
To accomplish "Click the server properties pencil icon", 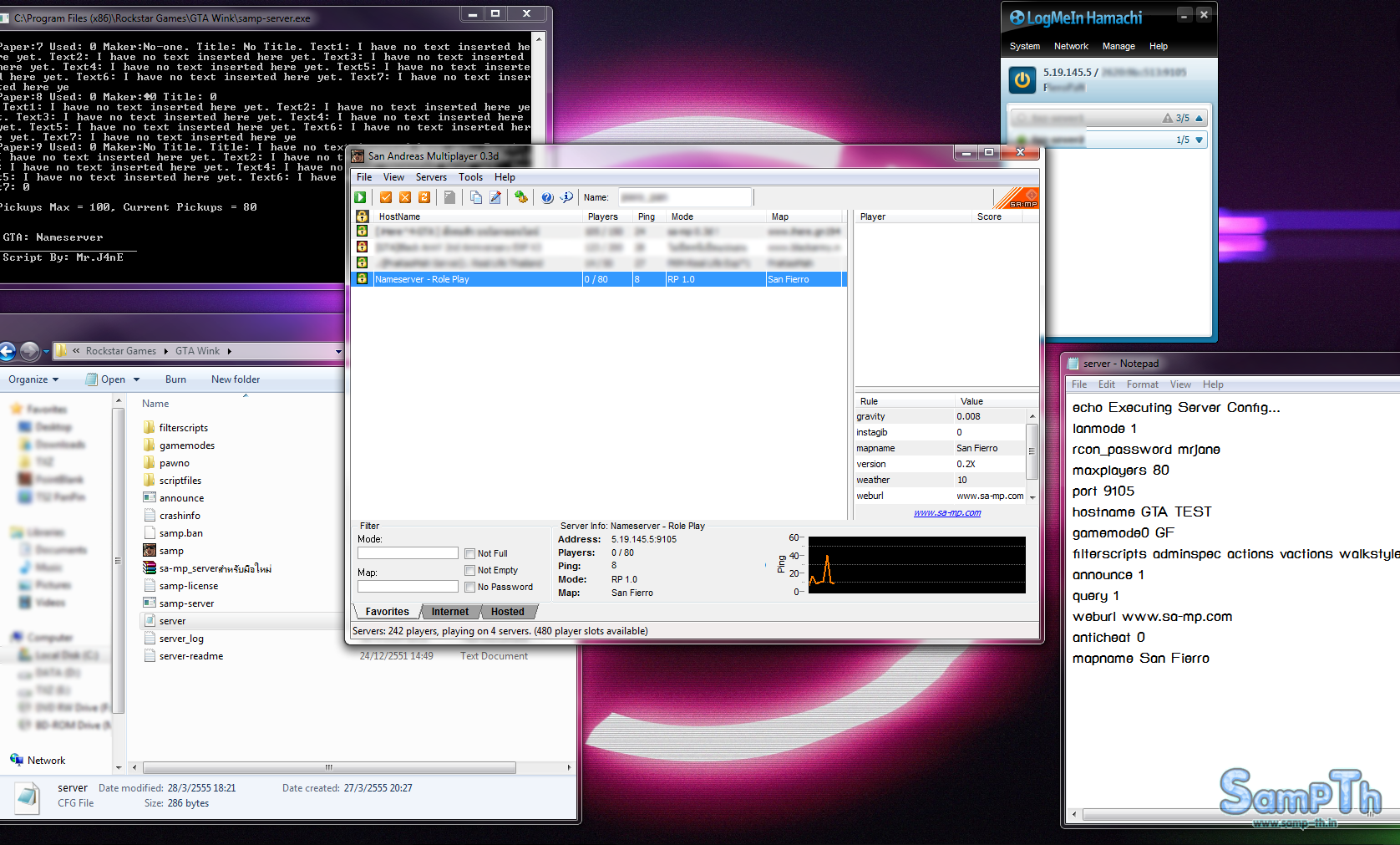I will click(495, 197).
